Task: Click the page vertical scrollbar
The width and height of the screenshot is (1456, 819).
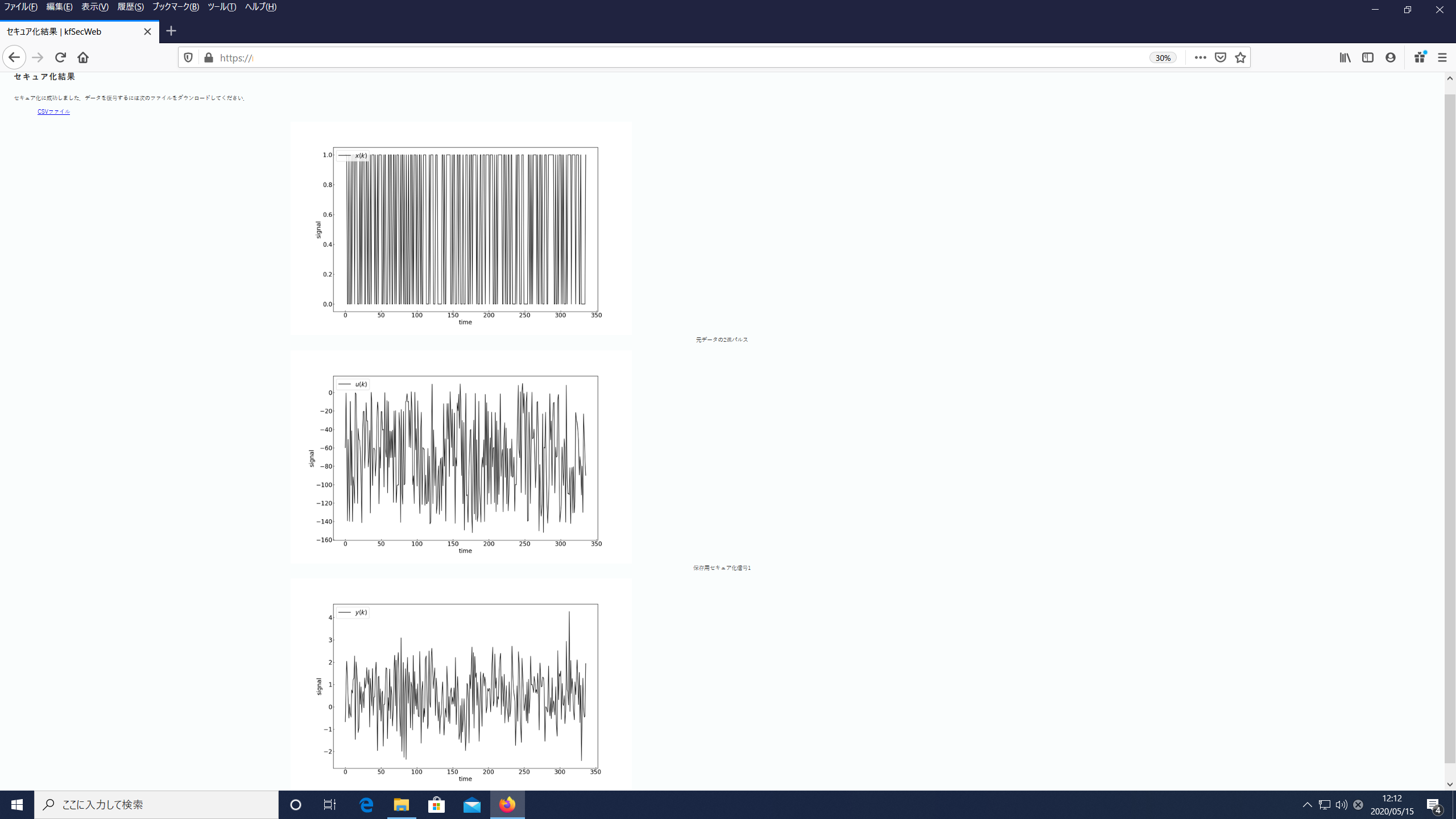Action: 1450,427
